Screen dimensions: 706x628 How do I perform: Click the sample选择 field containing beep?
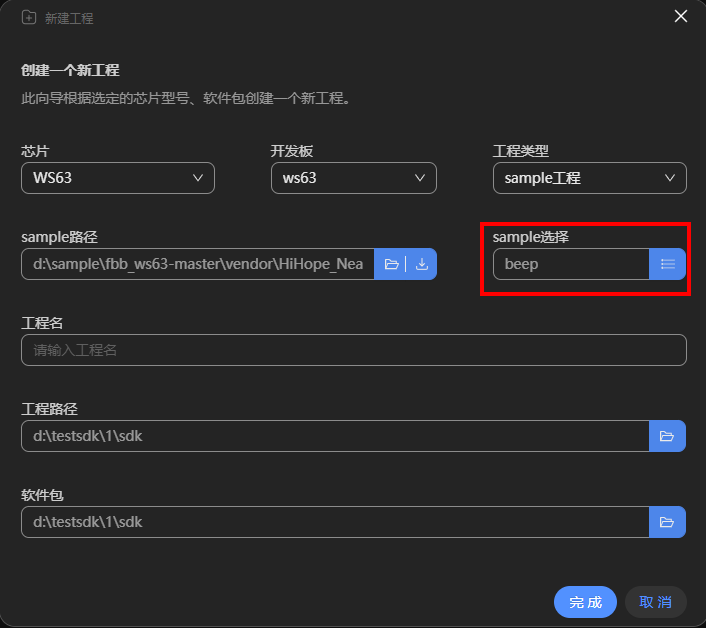[x=570, y=264]
